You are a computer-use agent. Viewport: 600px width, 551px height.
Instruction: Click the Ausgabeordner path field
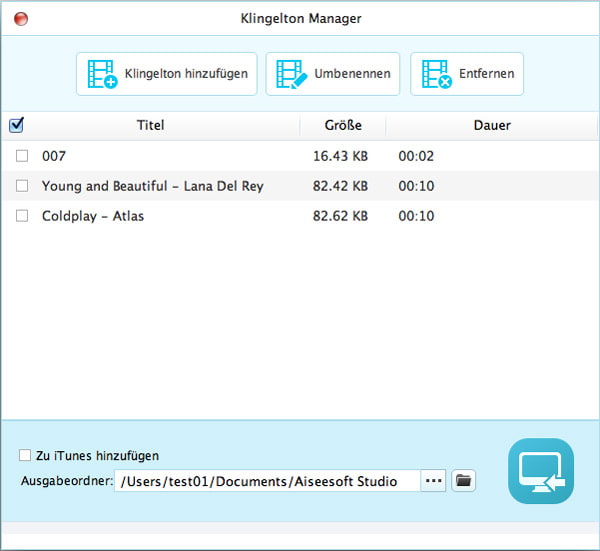point(266,481)
